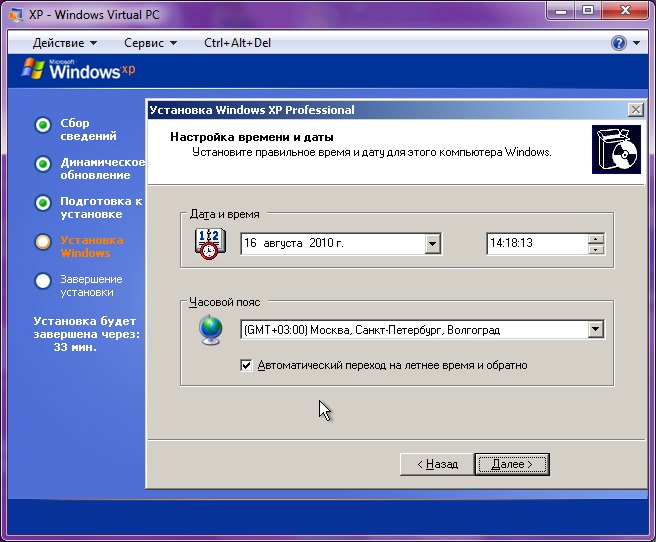Click the white dot beside Завершение установки
This screenshot has height=542, width=656.
click(x=43, y=281)
